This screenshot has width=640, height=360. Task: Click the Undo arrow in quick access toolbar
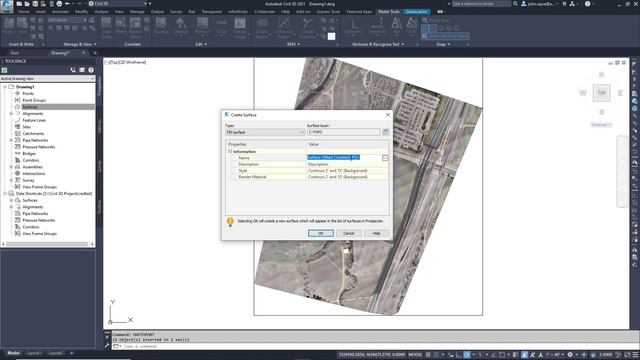pyautogui.click(x=68, y=4)
